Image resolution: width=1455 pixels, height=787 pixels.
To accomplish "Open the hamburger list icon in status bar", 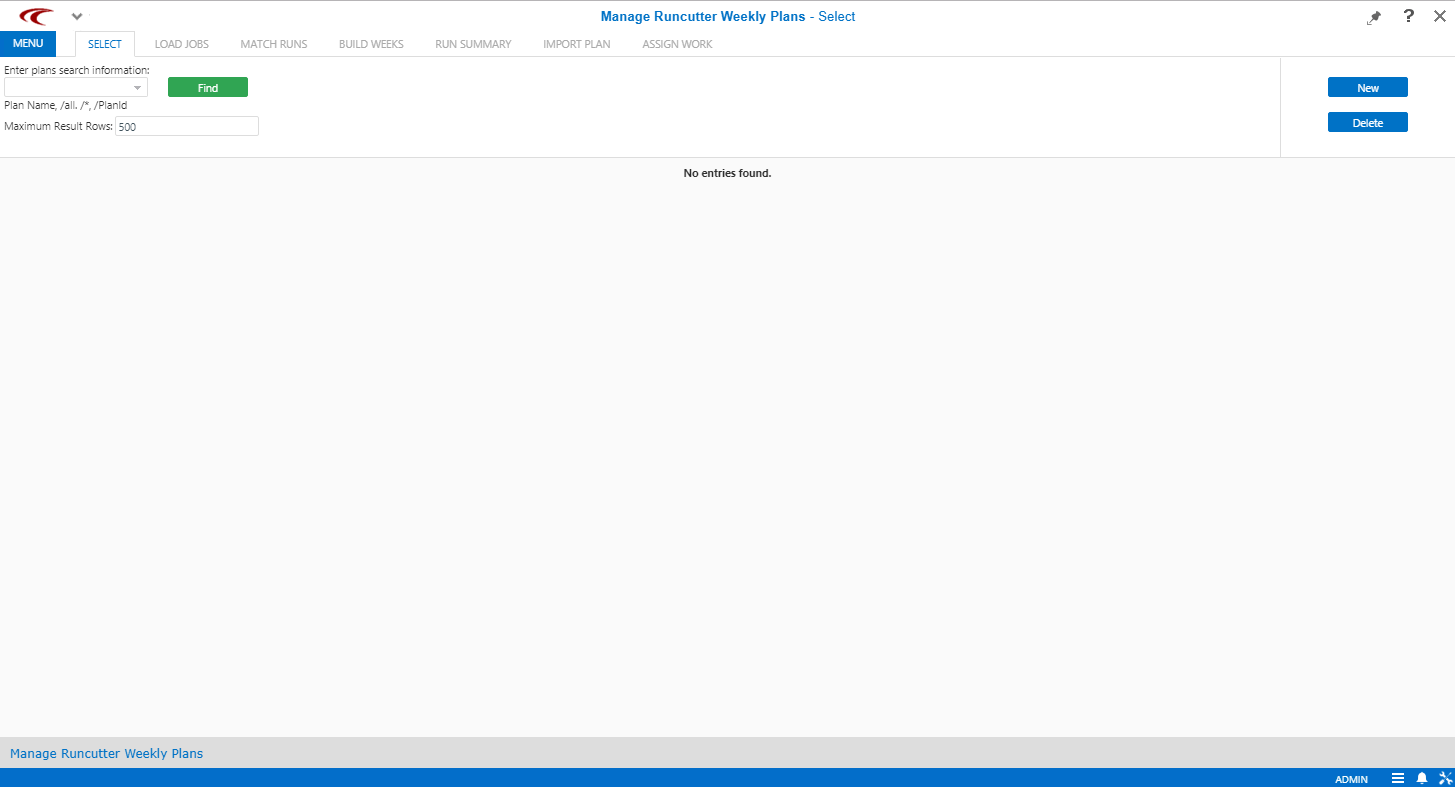I will (1398, 778).
